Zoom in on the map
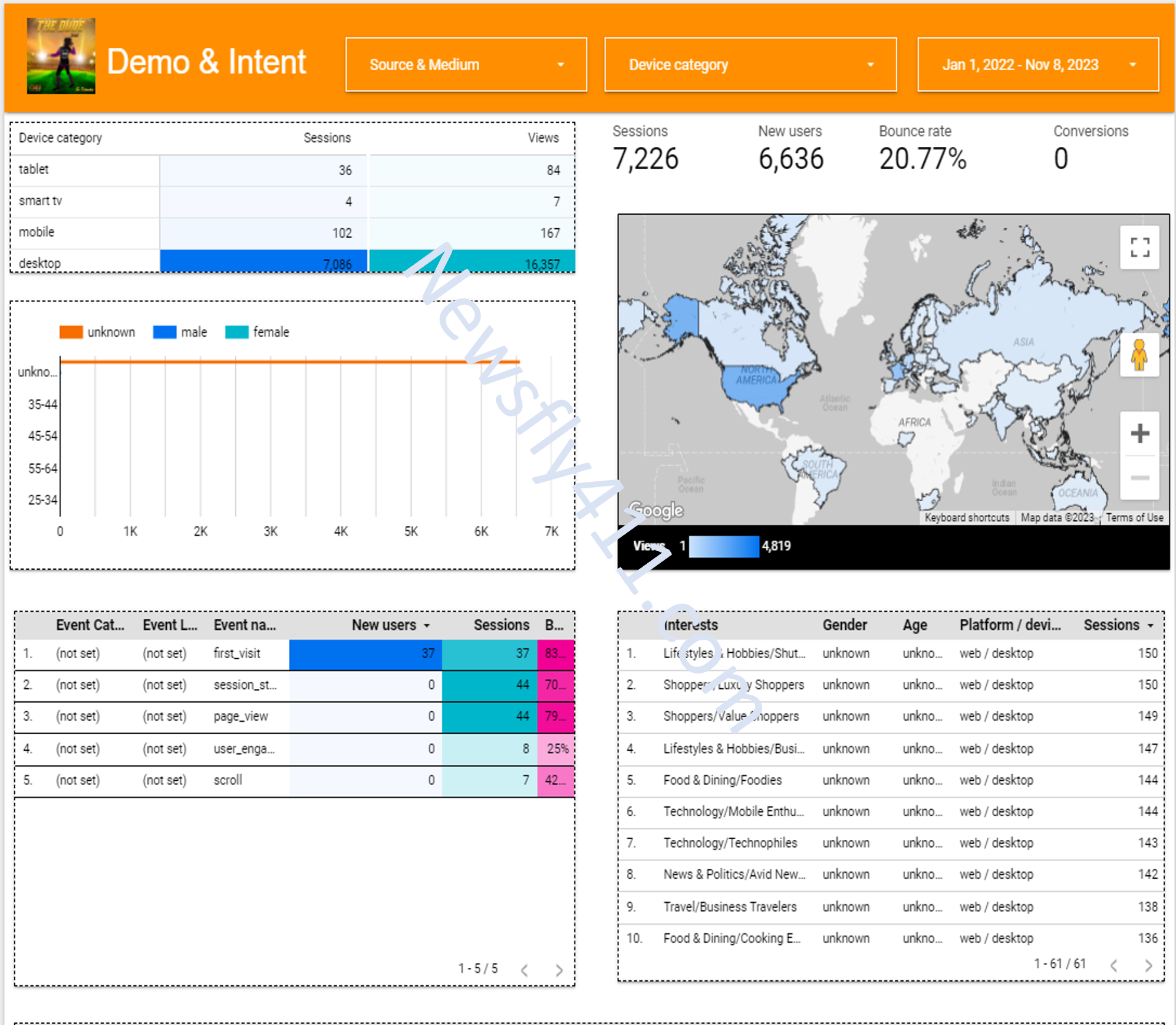 click(x=1139, y=433)
